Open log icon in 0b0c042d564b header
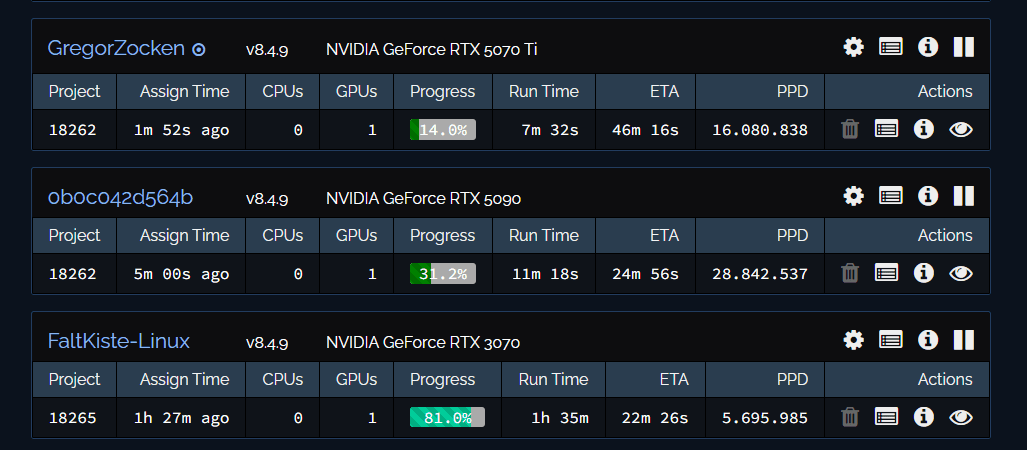This screenshot has width=1027, height=450. [890, 196]
